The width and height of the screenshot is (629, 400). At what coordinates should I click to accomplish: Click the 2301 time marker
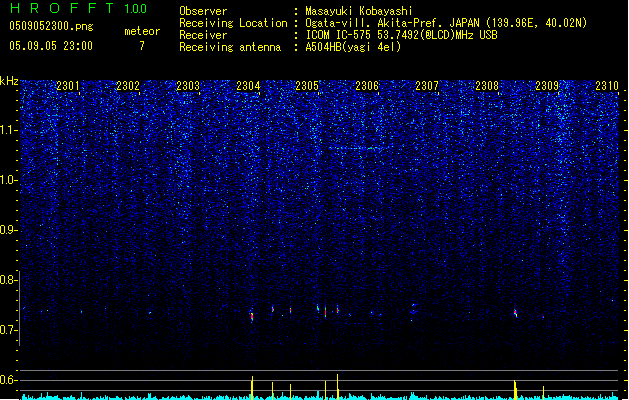68,85
